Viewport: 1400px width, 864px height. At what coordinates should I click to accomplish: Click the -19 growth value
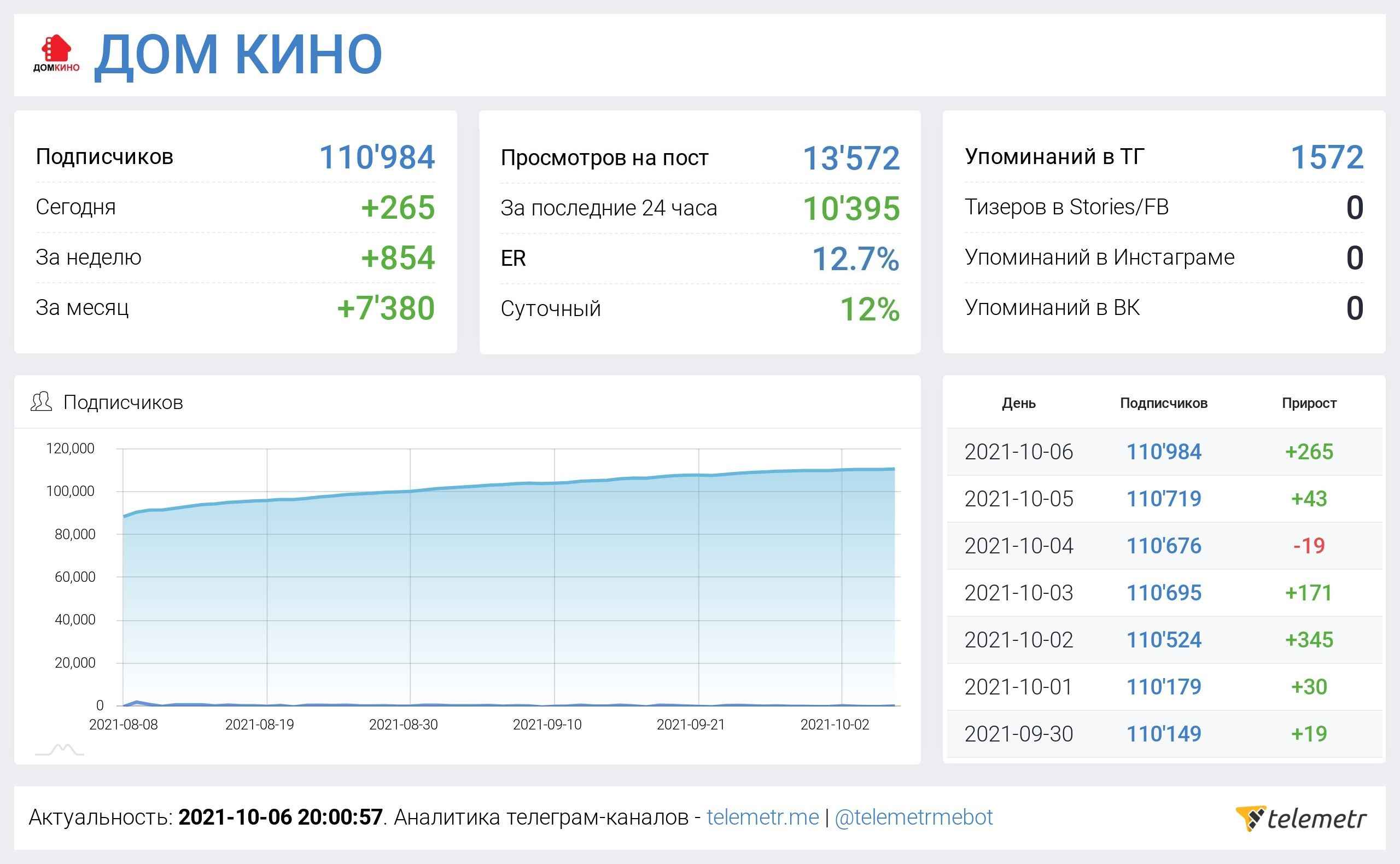(1309, 546)
